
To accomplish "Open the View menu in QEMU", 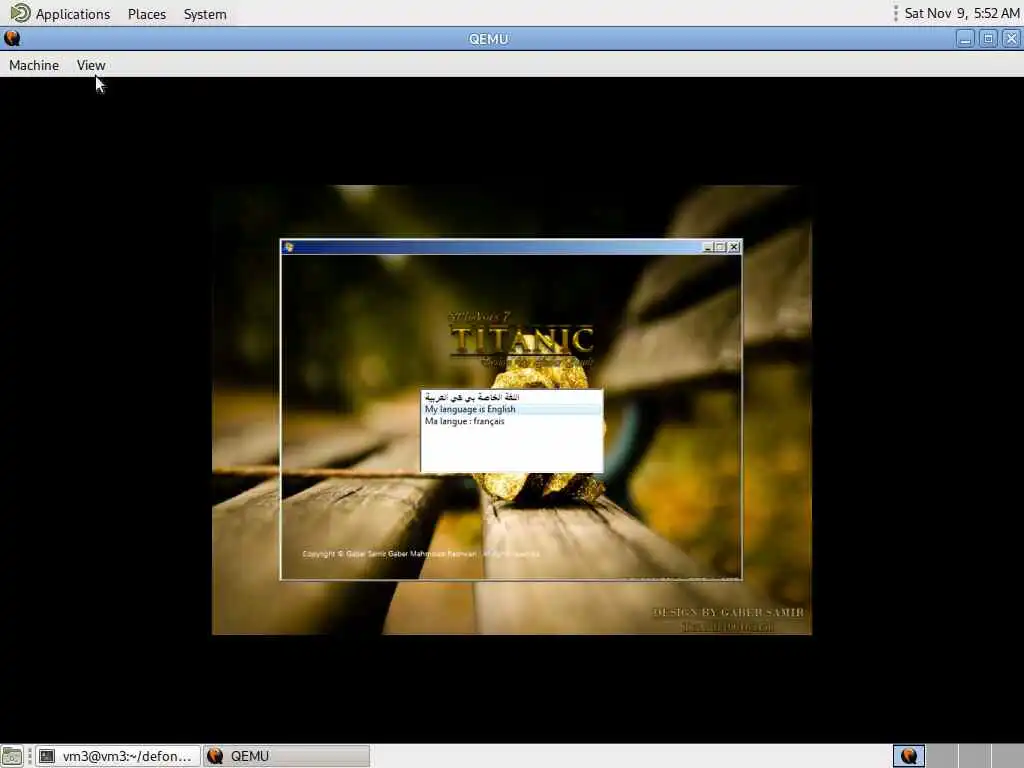I will [x=91, y=65].
